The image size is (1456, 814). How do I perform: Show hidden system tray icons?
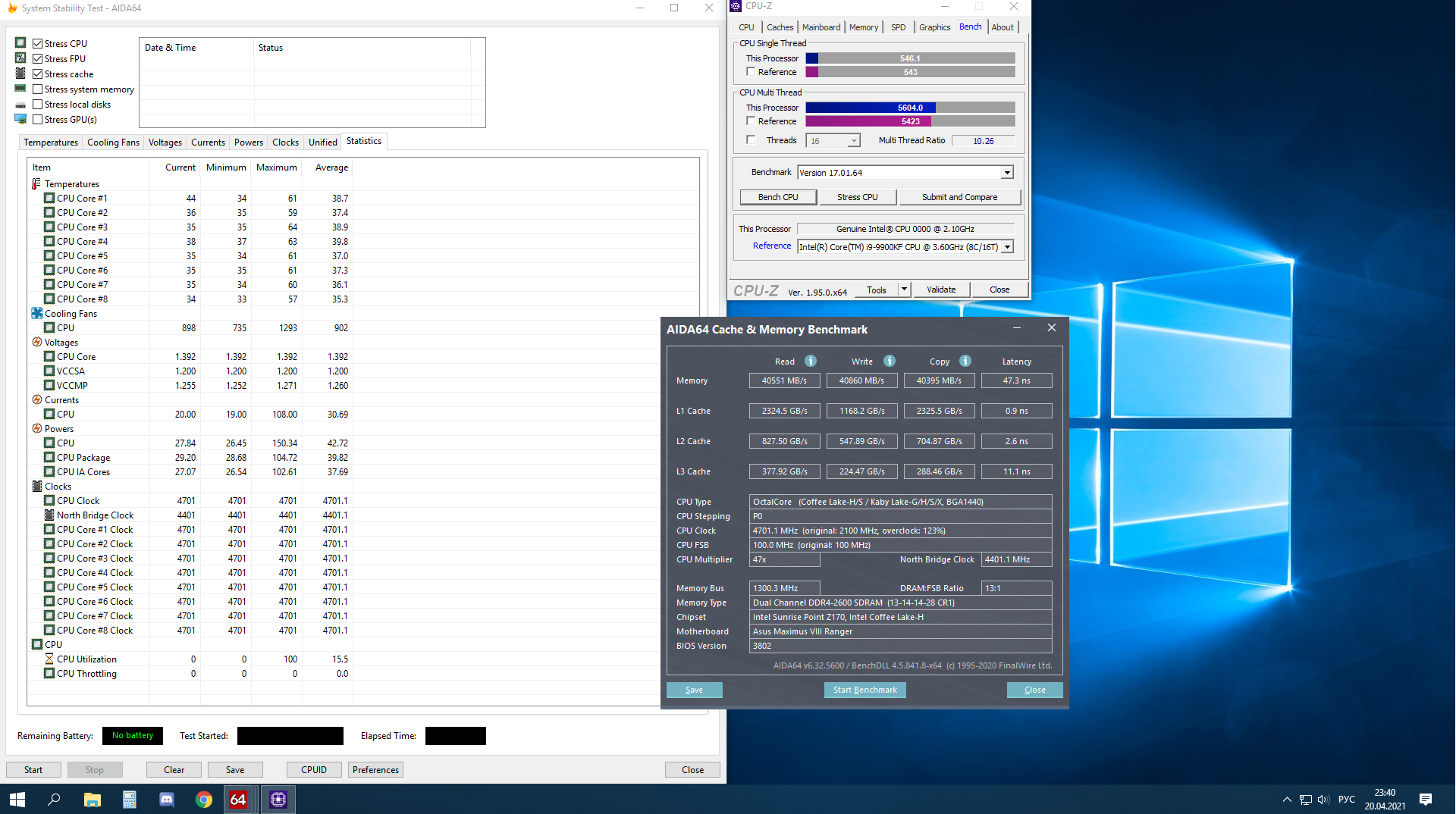point(1287,799)
